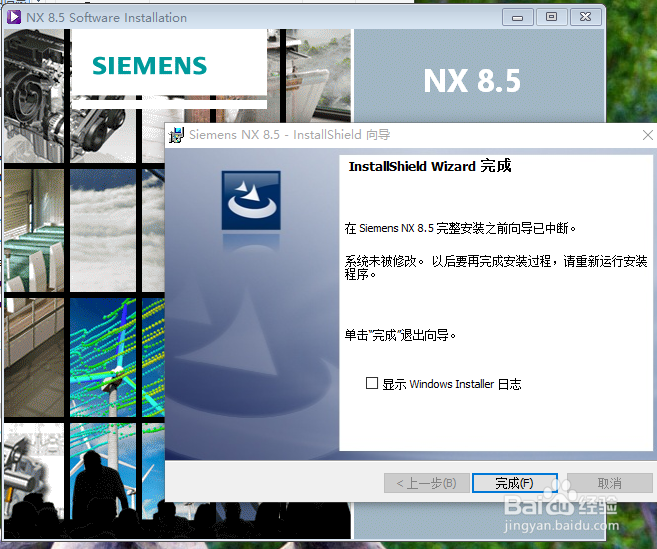Close the InstallShield wizard dialog
Image resolution: width=657 pixels, height=549 pixels.
coord(647,135)
